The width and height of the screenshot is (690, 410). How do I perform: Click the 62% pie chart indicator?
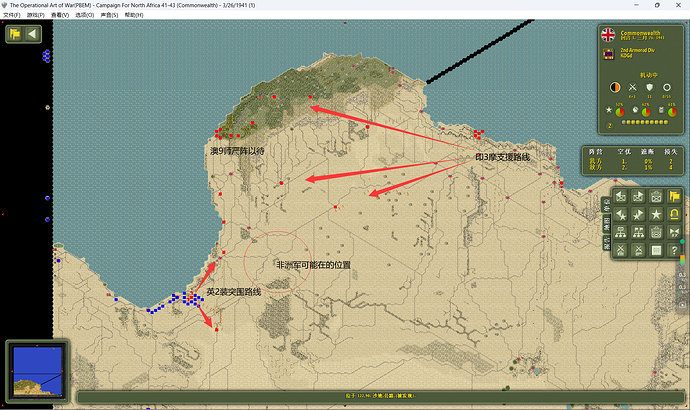pos(646,112)
